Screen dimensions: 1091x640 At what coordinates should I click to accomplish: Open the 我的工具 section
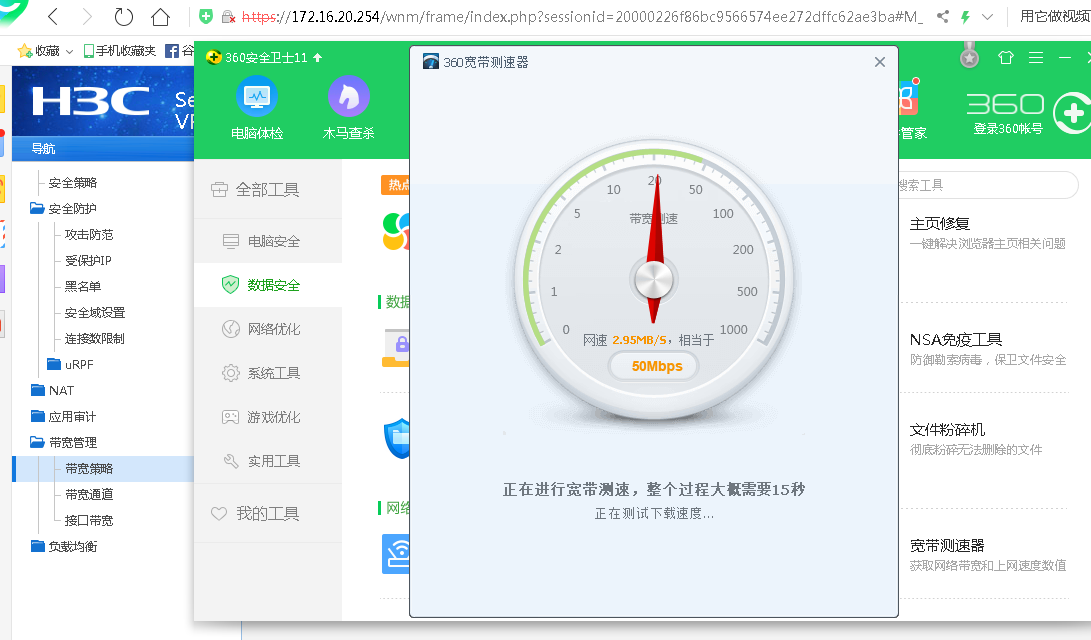pyautogui.click(x=268, y=513)
